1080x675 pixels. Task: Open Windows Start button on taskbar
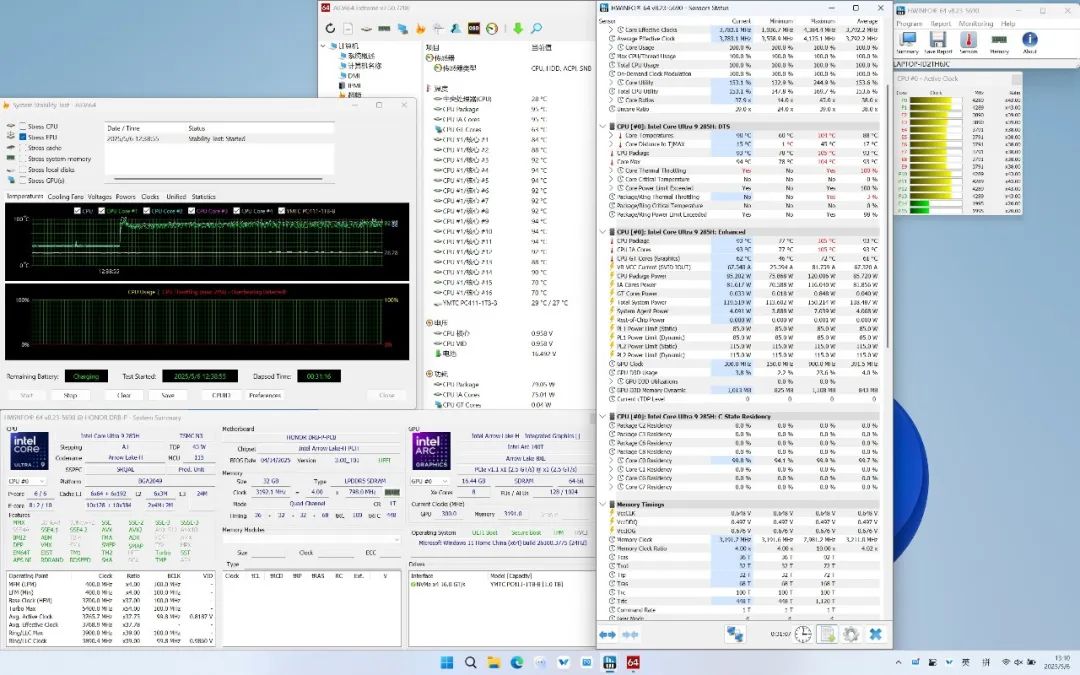[447, 663]
